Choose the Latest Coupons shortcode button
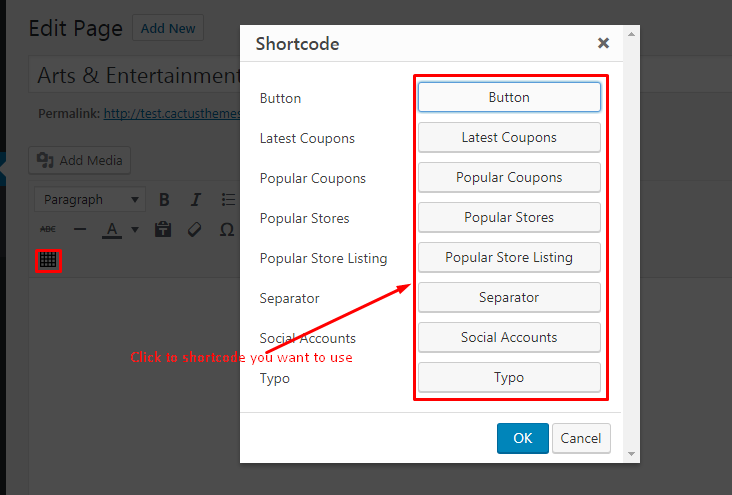This screenshot has width=732, height=495. (x=509, y=137)
